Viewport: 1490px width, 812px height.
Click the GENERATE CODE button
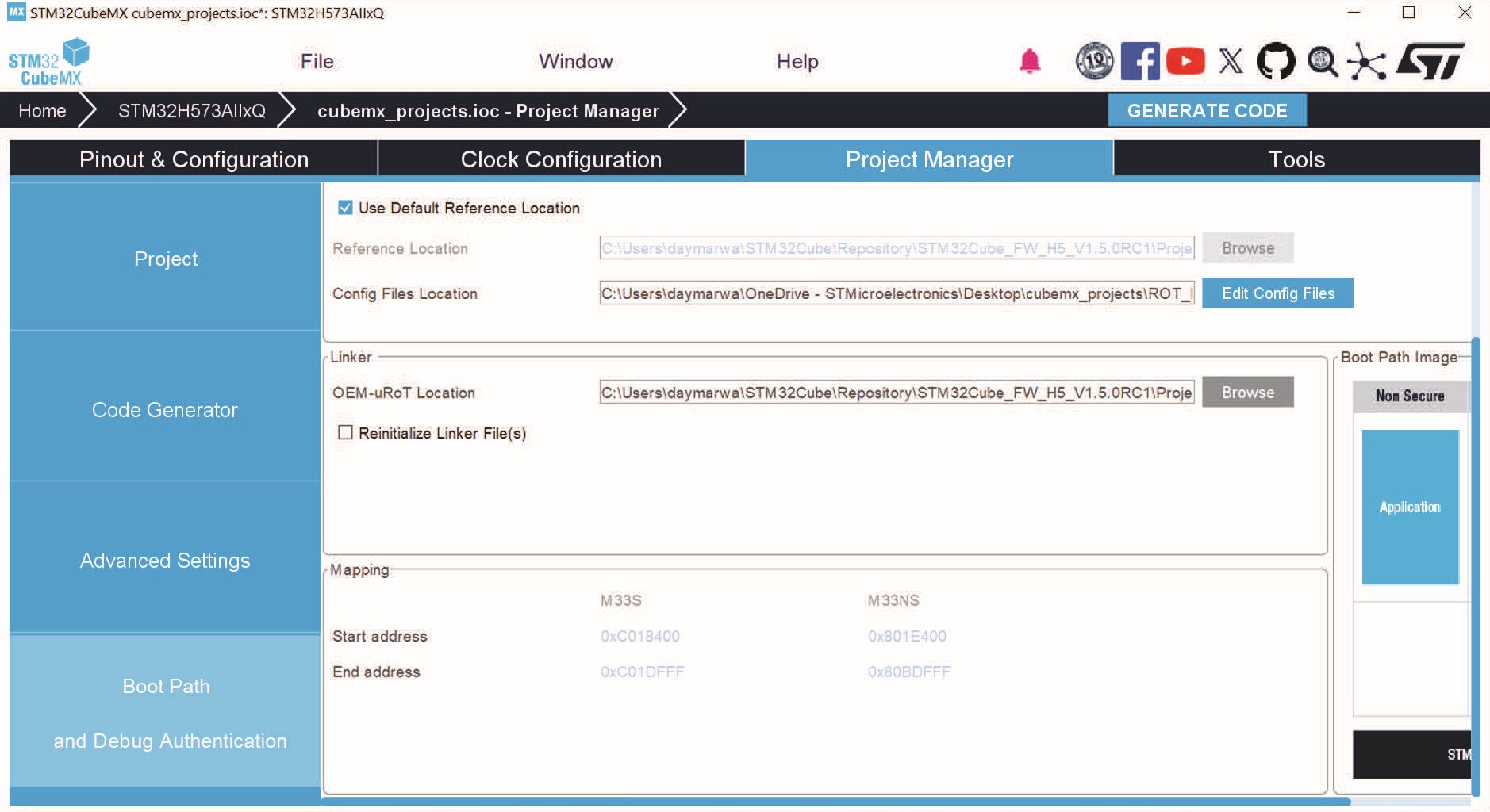click(1207, 110)
